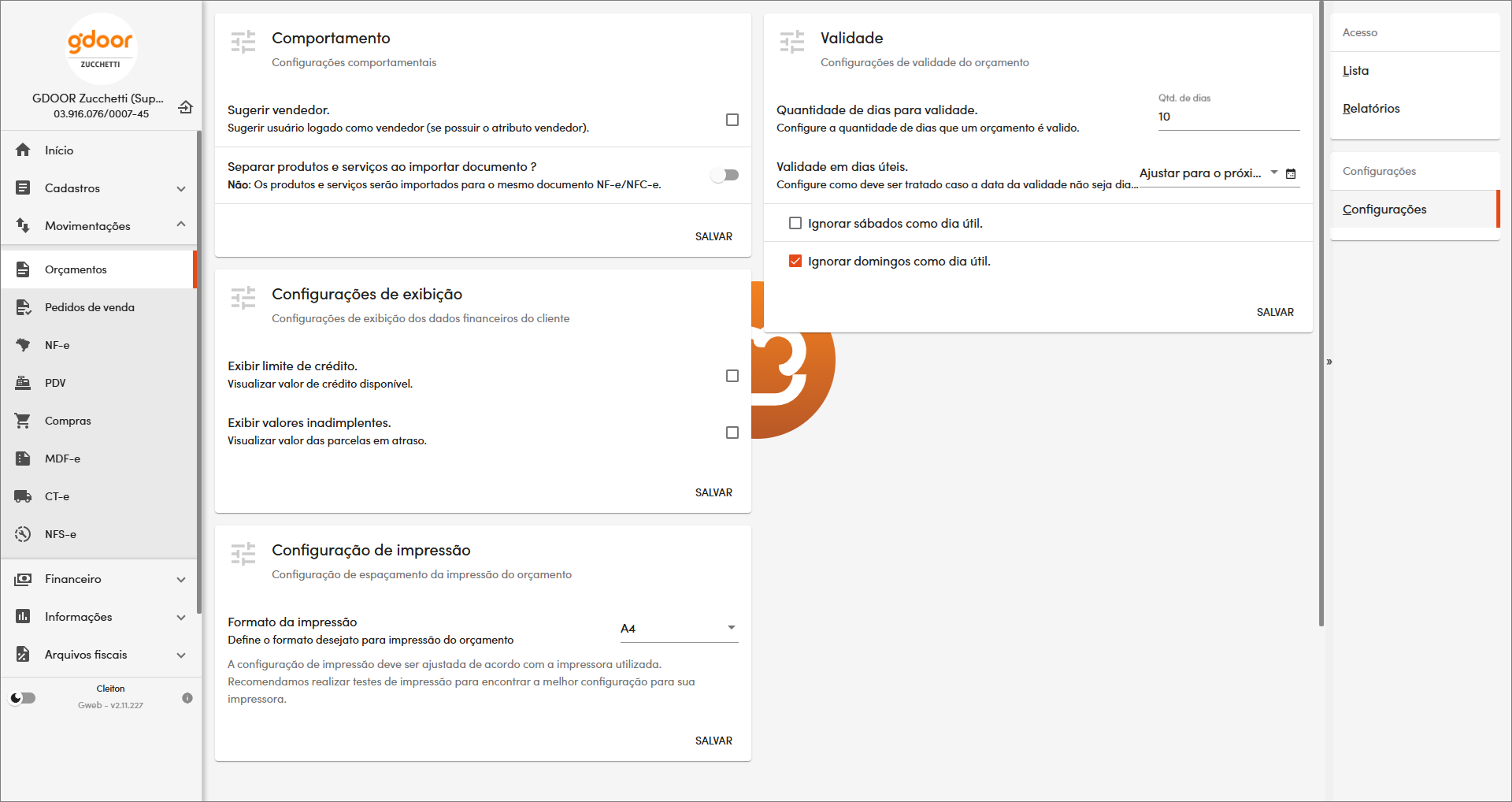Open the Ajustar para o próxi... dropdown
1512x802 pixels.
[x=1209, y=173]
